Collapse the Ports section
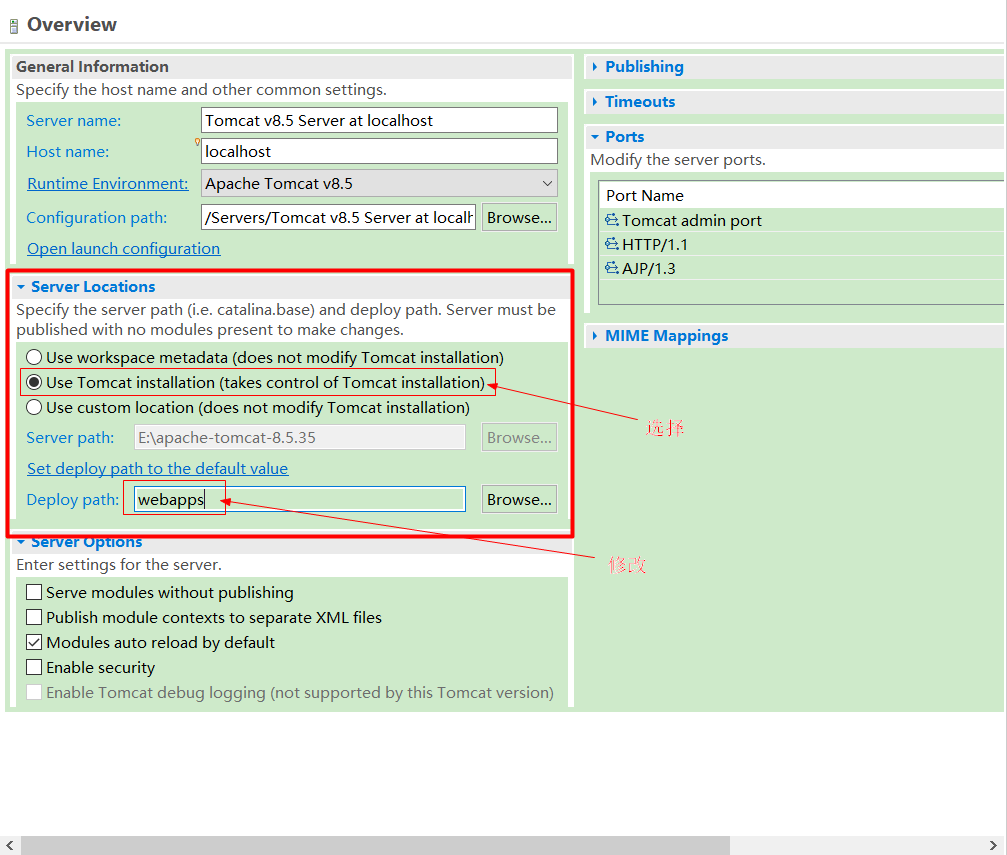This screenshot has height=855, width=1007. tap(595, 137)
